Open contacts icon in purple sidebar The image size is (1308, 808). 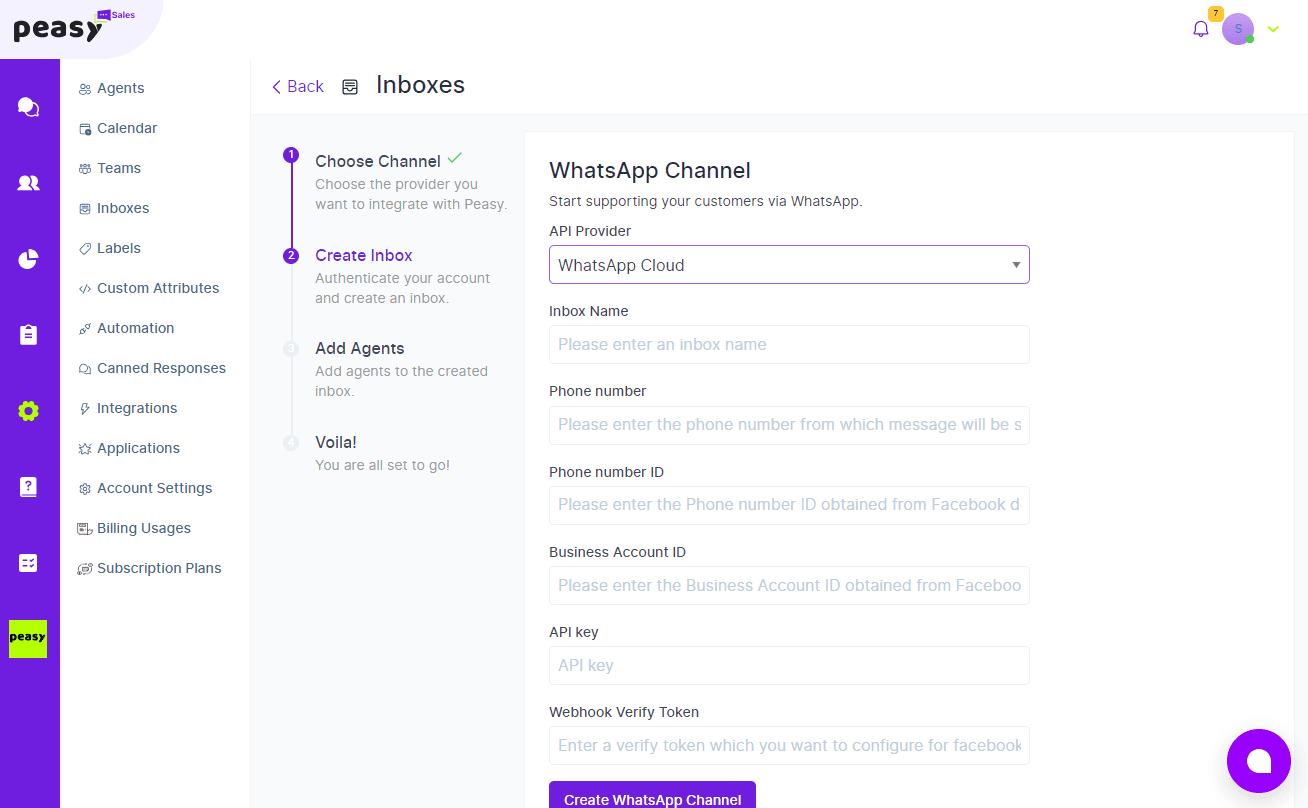click(x=29, y=183)
